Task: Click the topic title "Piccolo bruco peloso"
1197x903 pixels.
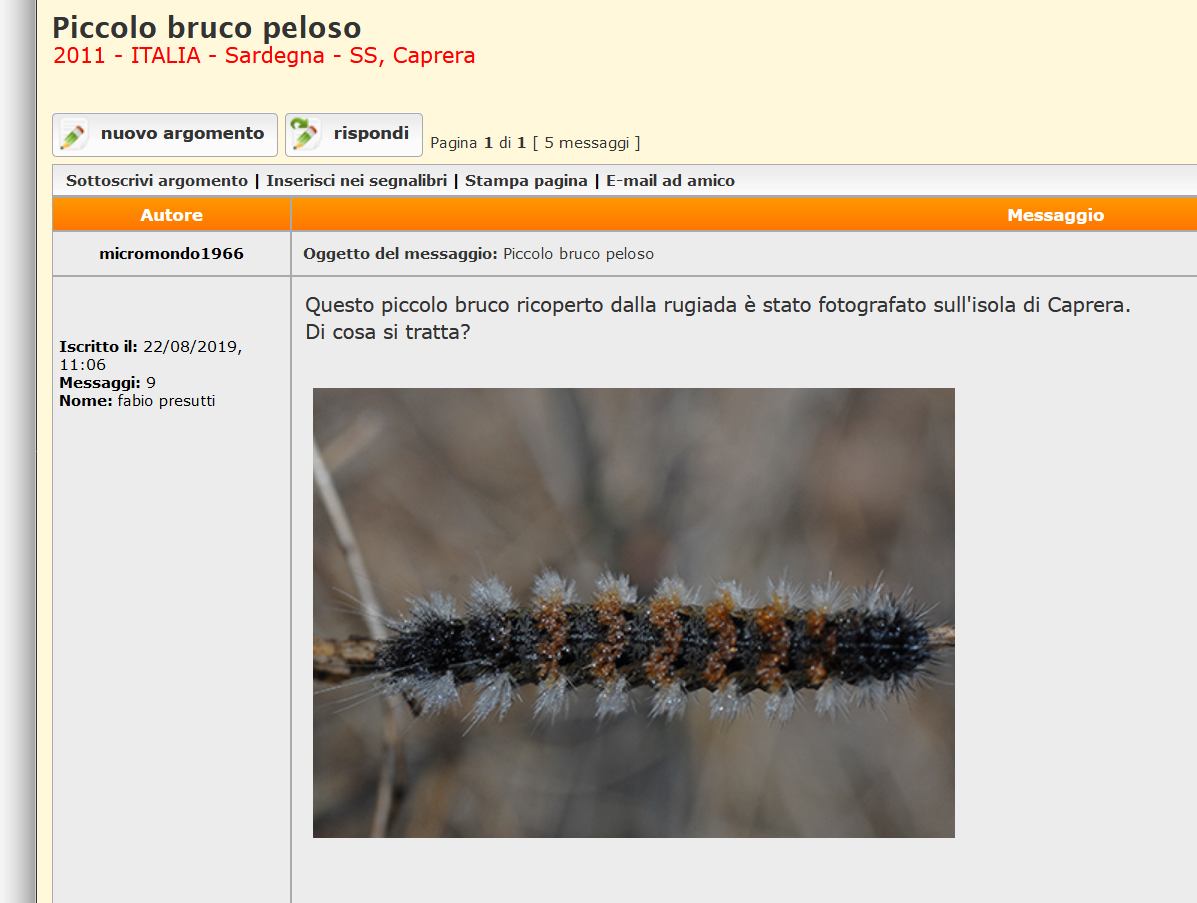Action: 206,28
